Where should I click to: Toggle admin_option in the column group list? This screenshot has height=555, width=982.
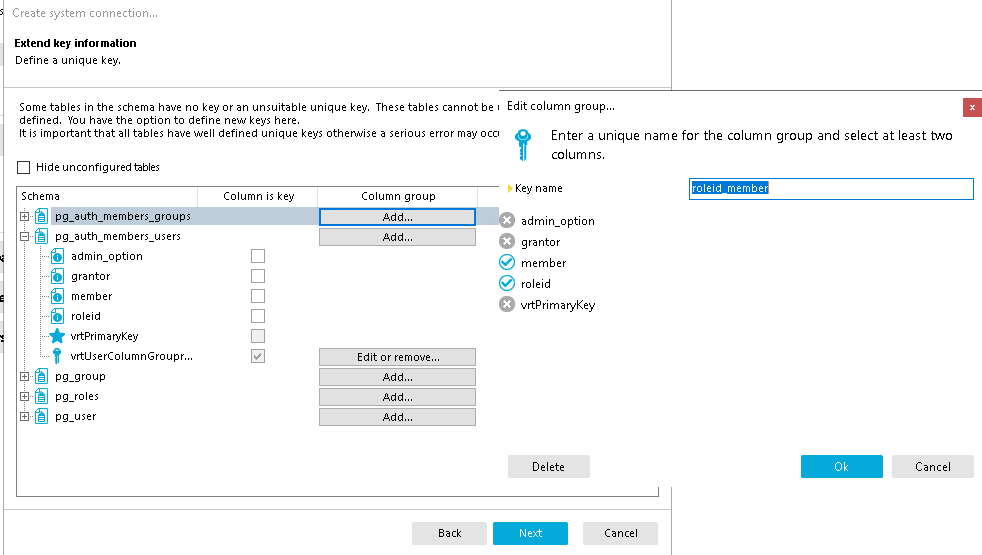click(507, 220)
